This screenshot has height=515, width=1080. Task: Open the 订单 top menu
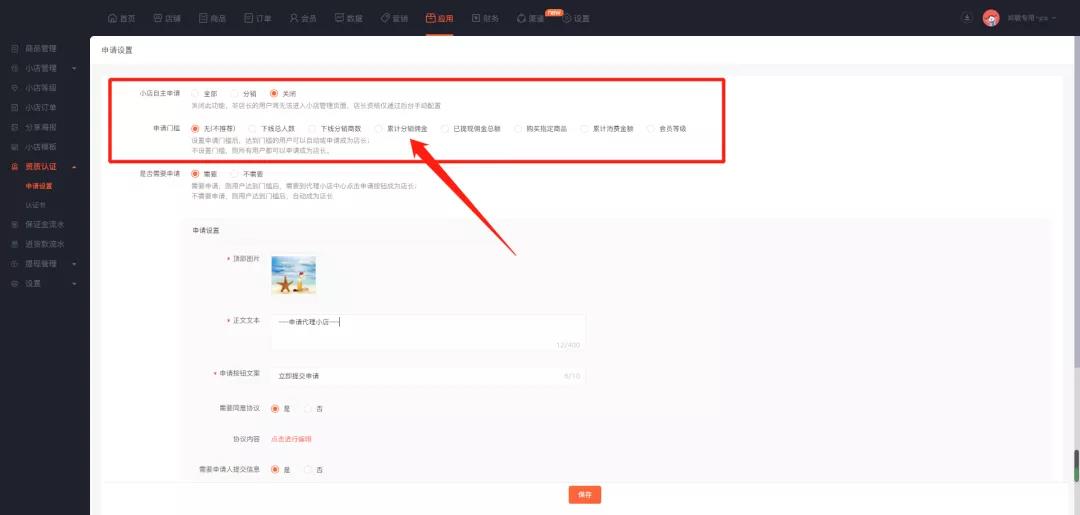(x=258, y=19)
